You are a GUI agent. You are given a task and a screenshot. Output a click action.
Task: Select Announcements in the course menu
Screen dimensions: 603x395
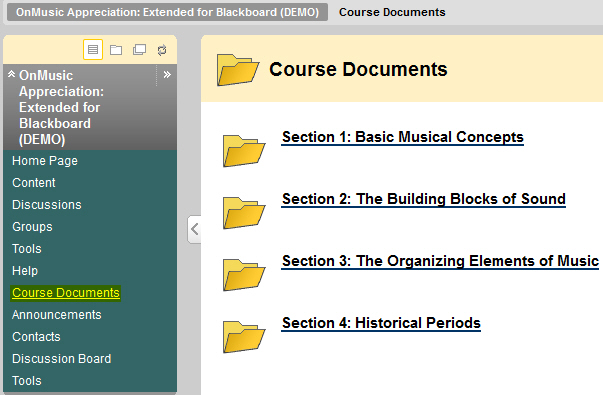point(57,315)
